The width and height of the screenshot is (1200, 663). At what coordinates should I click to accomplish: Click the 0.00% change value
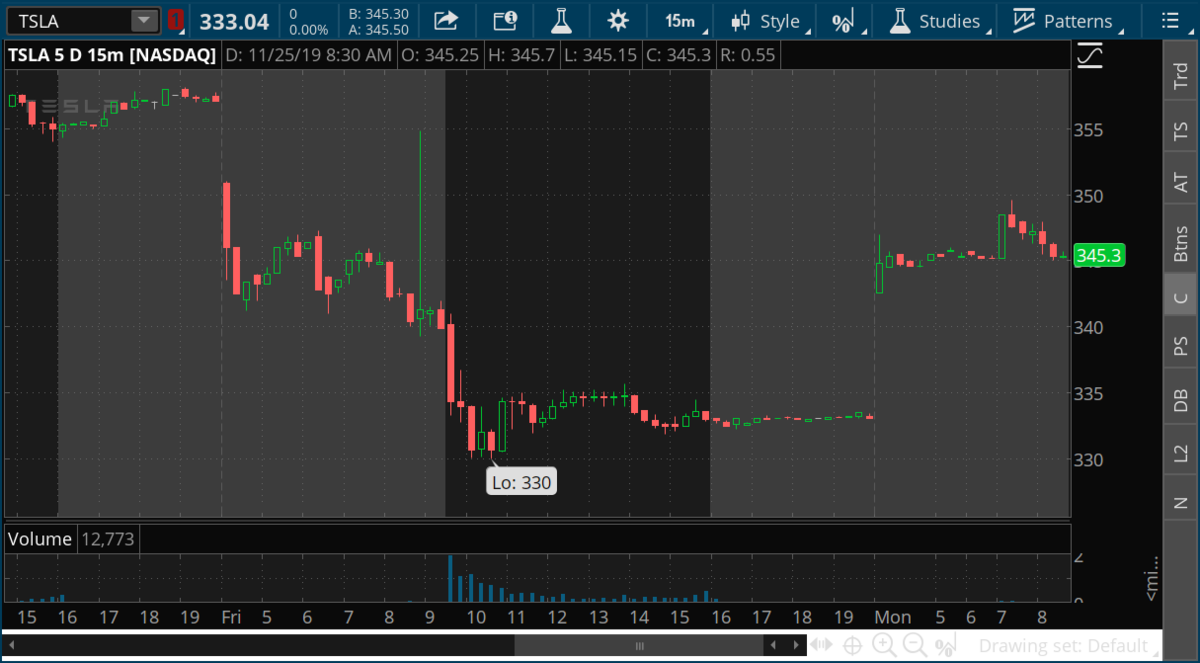[x=308, y=30]
